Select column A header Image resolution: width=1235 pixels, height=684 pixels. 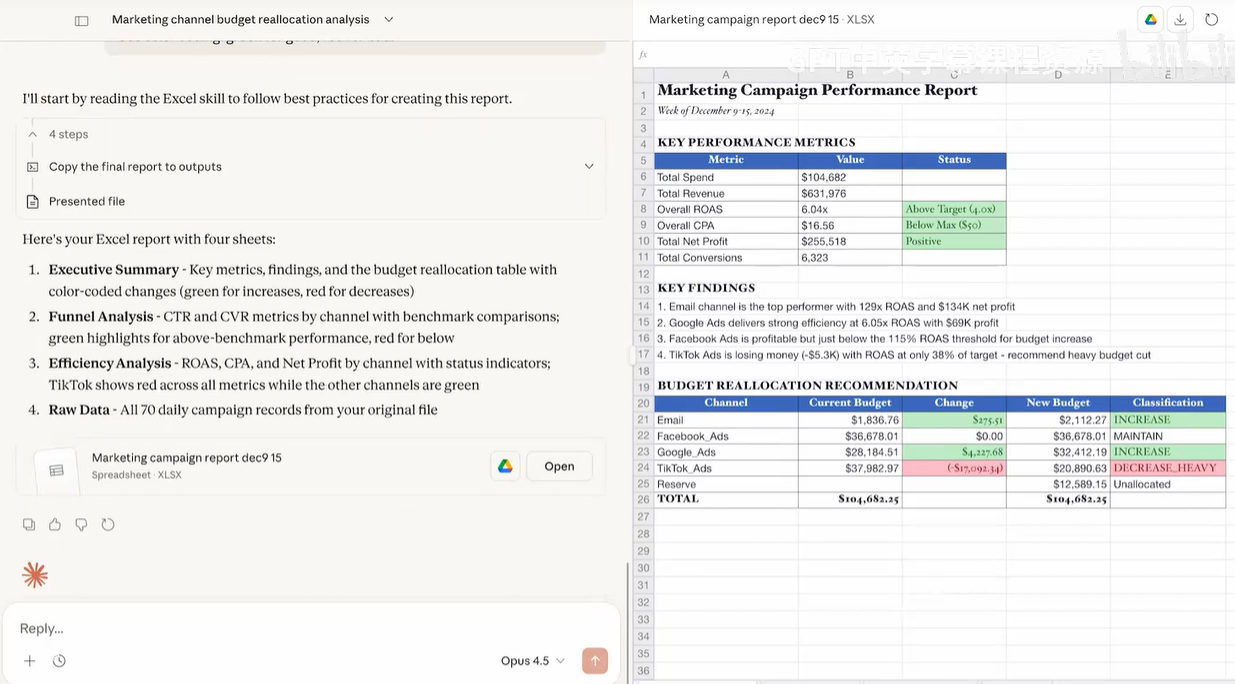coord(726,75)
